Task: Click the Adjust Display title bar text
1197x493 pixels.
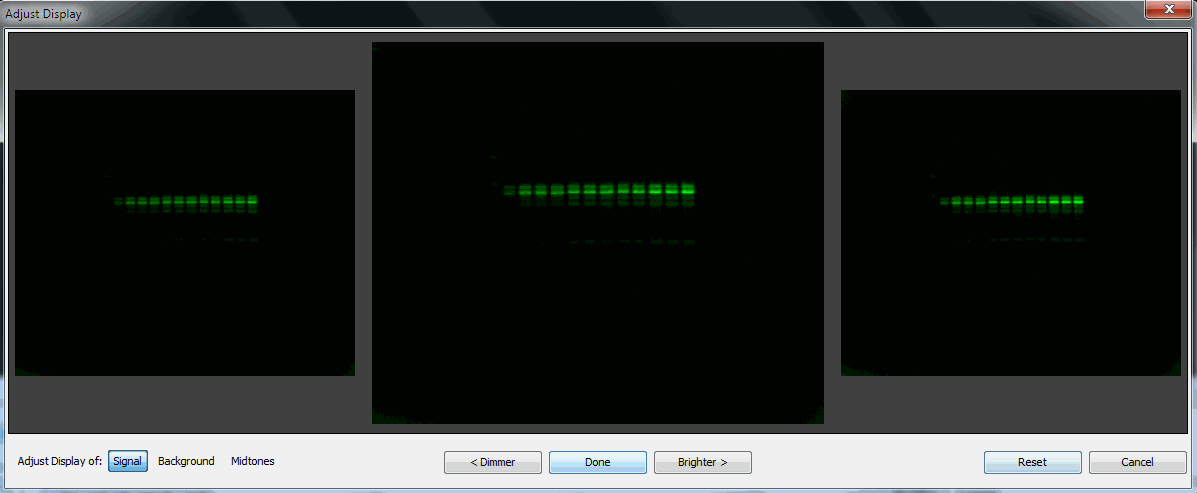Action: pos(44,14)
